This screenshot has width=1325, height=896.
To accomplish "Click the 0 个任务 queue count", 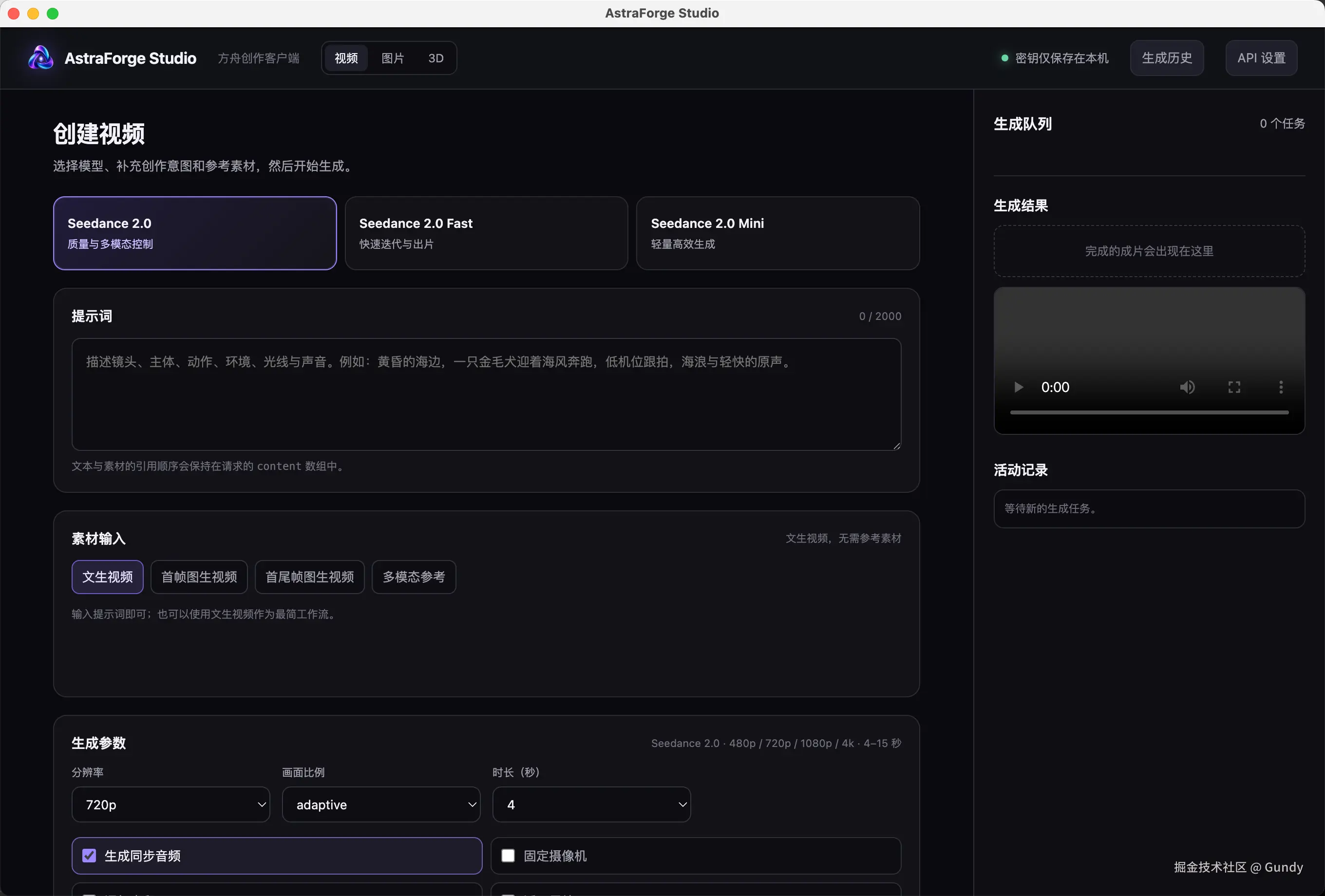I will tap(1282, 124).
